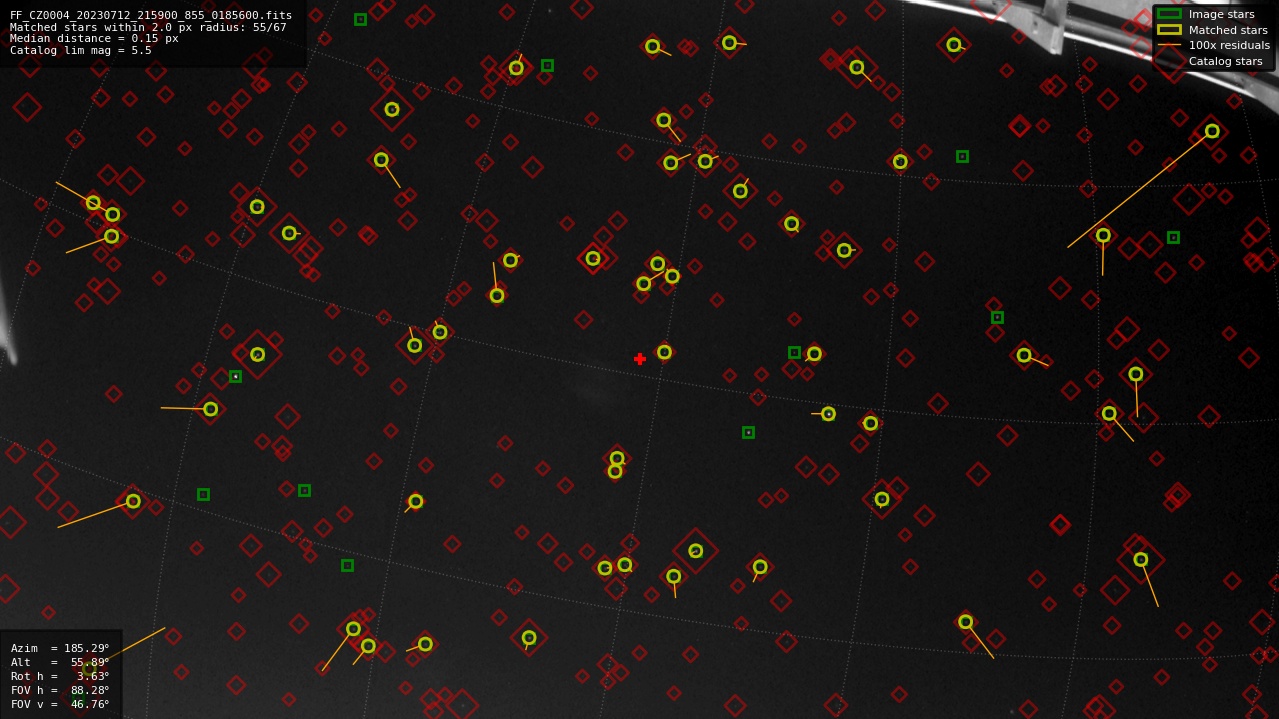Click yellow Matched stars legend swatch
Image resolution: width=1279 pixels, height=719 pixels.
point(1169,30)
